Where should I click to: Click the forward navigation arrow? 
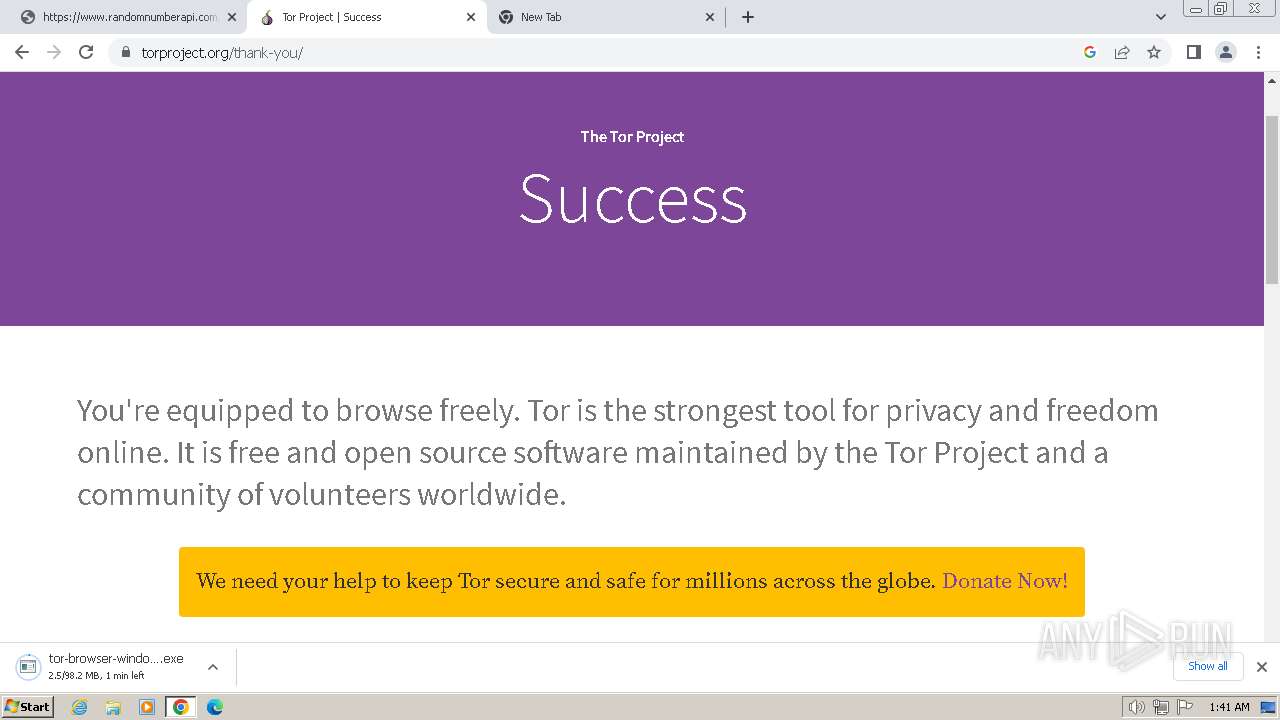[54, 52]
